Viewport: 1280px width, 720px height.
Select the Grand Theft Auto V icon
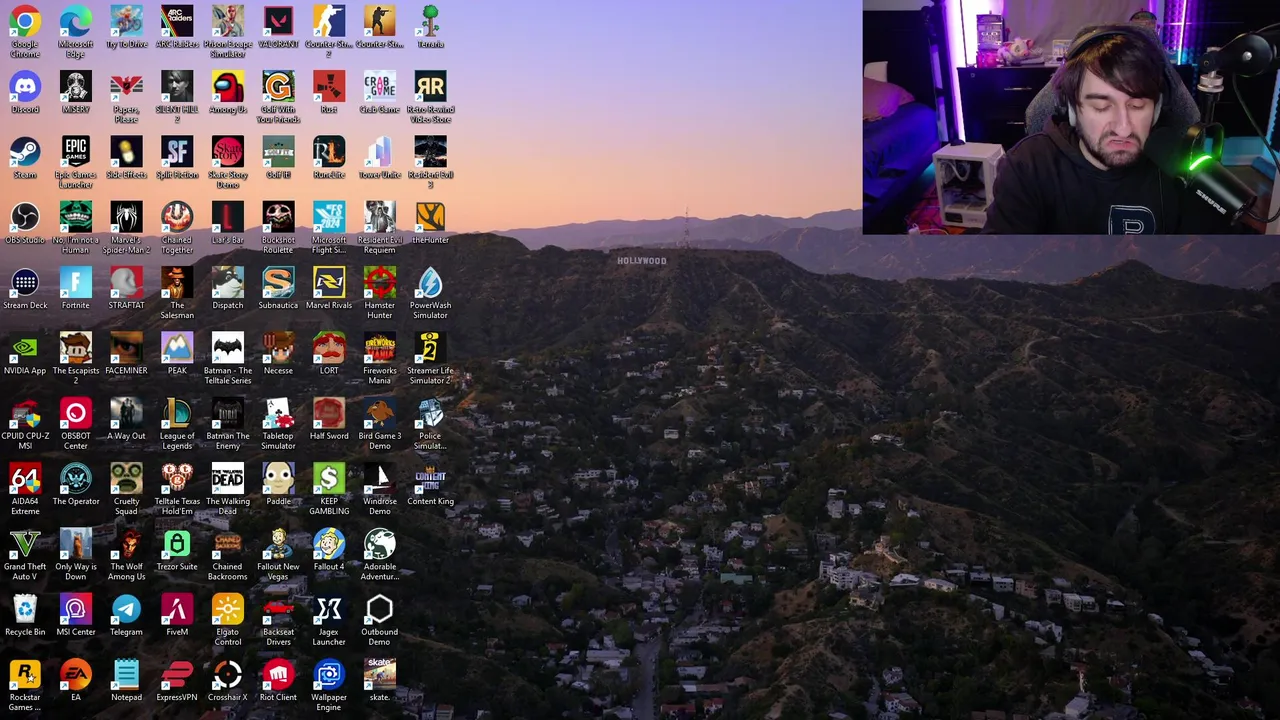25,544
